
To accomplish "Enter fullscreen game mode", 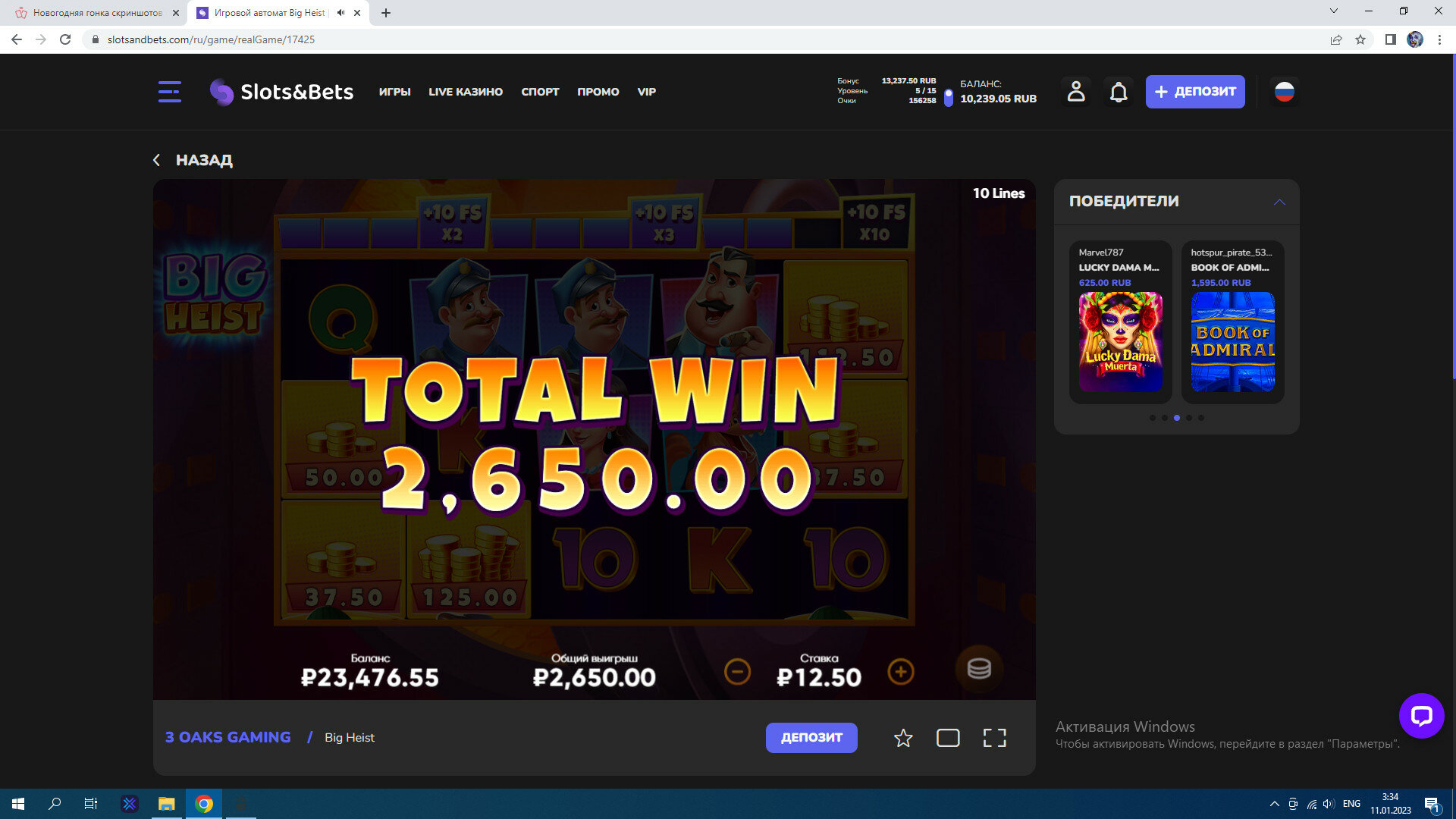I will [994, 738].
